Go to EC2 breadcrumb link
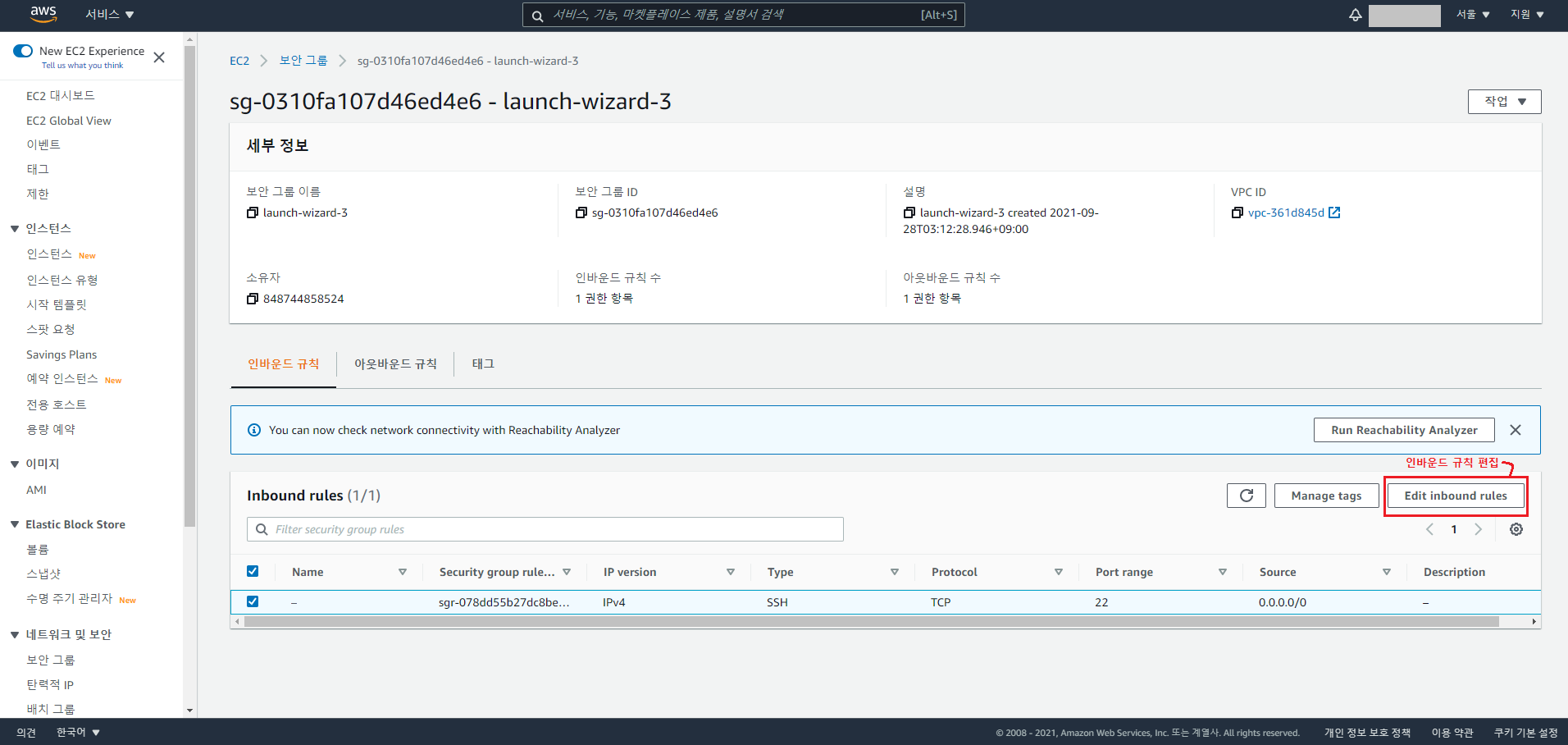 tap(239, 61)
